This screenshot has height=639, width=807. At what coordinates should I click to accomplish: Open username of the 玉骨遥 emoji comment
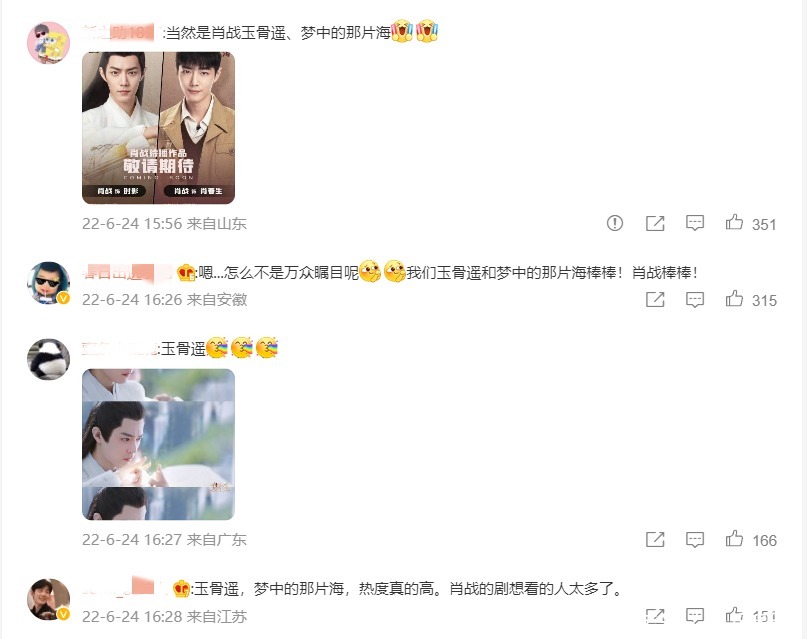119,349
